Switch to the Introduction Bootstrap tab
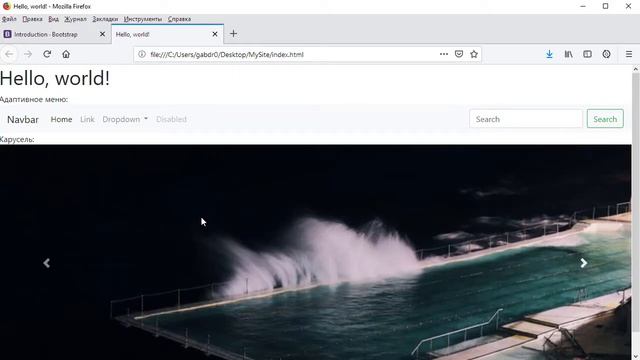This screenshot has width=640, height=360. click(55, 34)
